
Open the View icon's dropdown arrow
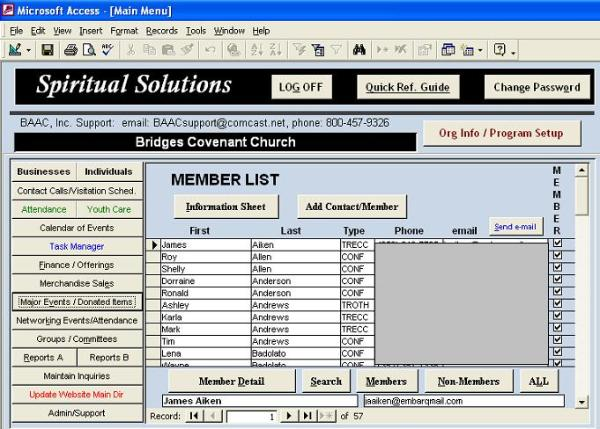[x=29, y=50]
